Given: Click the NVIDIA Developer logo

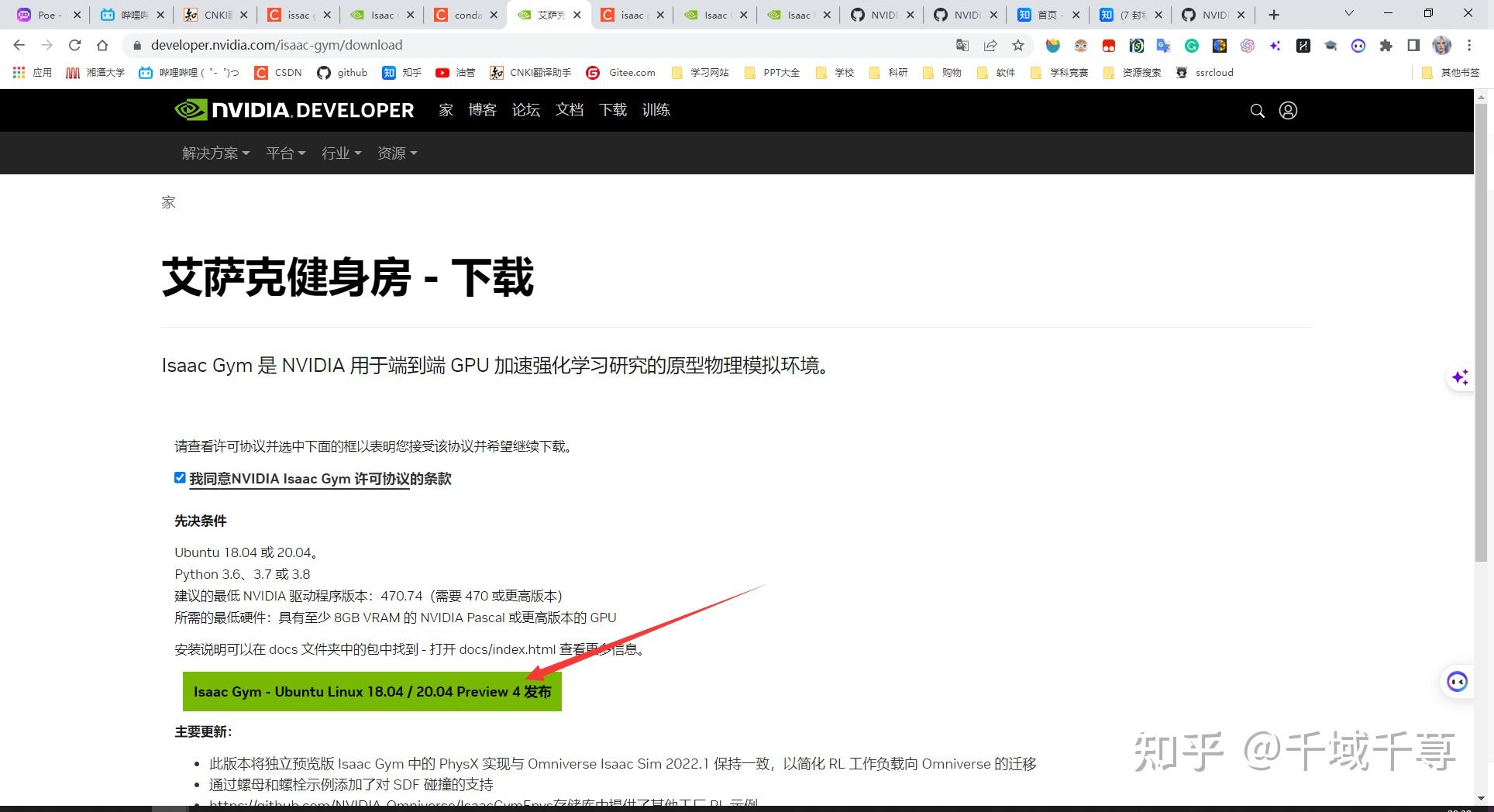Looking at the screenshot, I should pos(294,110).
